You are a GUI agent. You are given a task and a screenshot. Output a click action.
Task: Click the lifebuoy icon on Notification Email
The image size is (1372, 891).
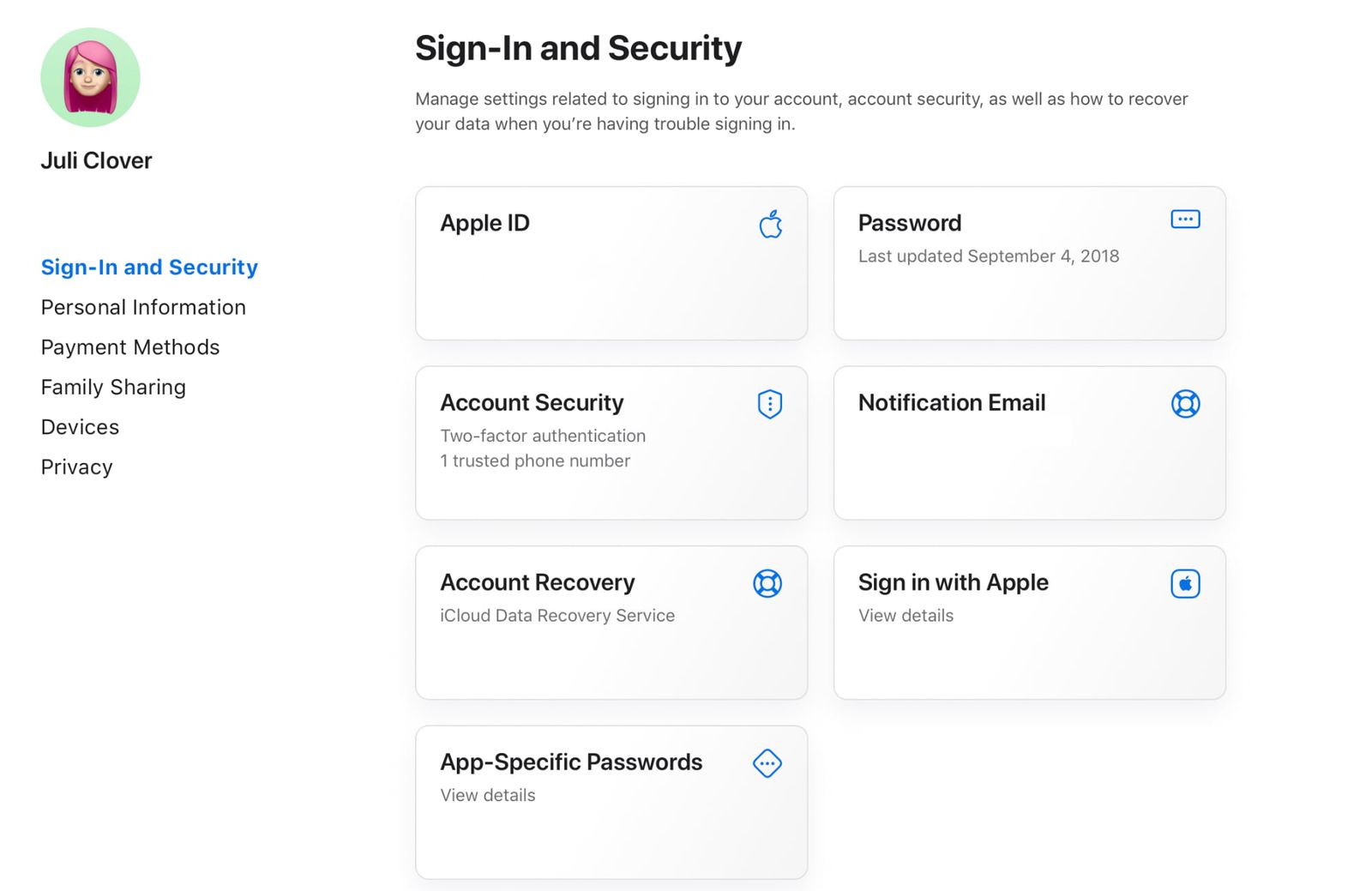pos(1183,403)
